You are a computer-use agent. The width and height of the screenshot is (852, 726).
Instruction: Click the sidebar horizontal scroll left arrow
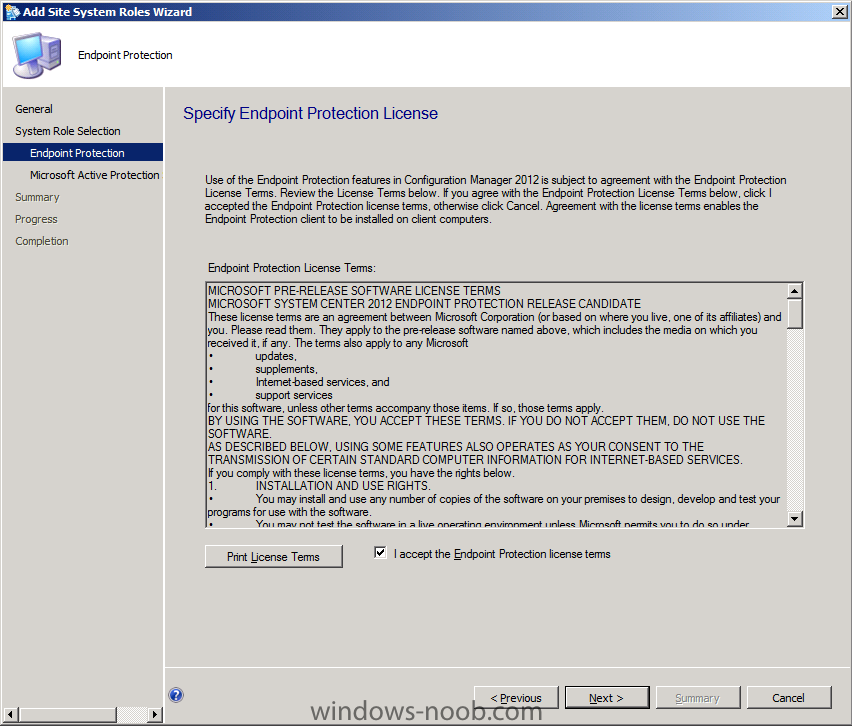pos(10,714)
